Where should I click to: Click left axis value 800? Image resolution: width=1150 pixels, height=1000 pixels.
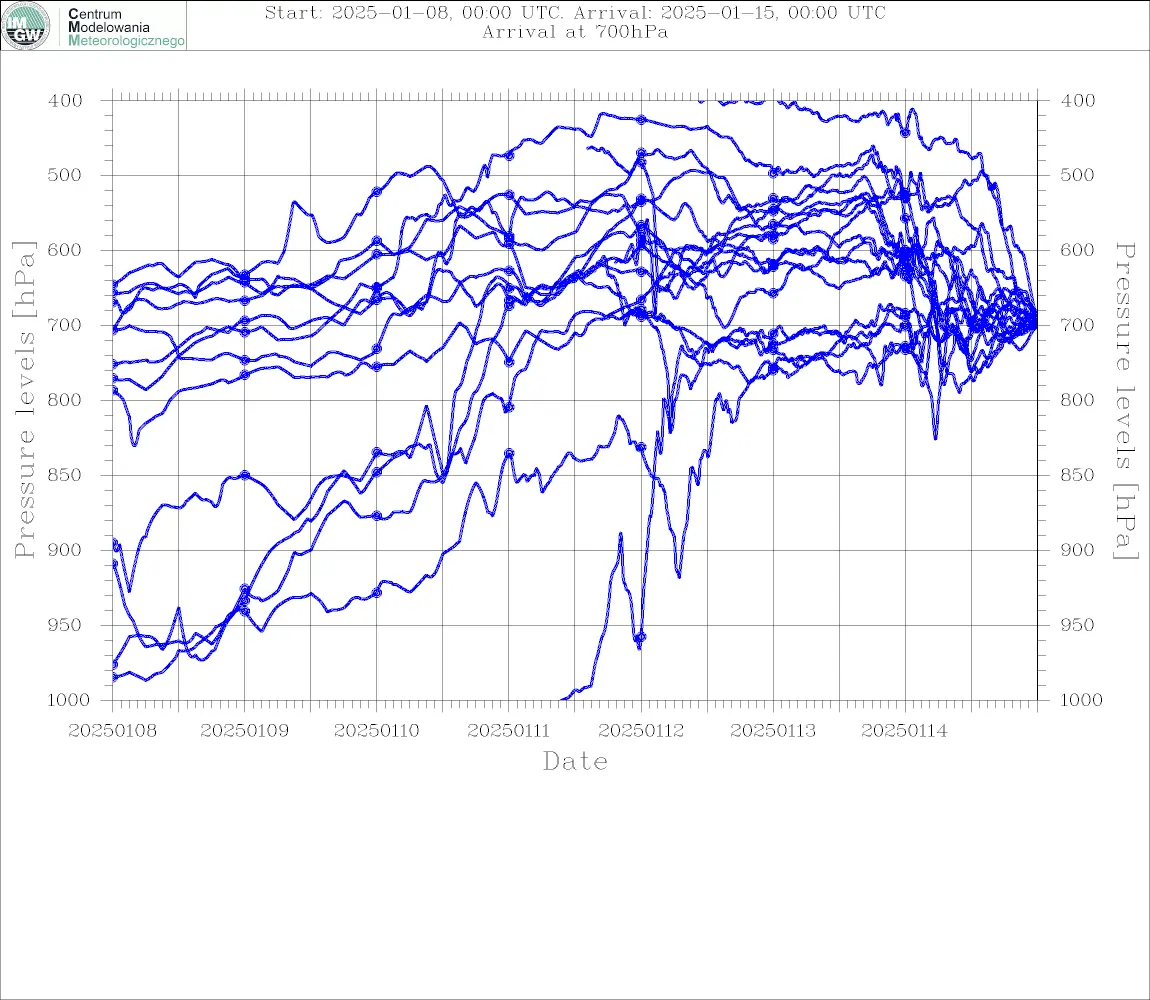click(x=65, y=400)
